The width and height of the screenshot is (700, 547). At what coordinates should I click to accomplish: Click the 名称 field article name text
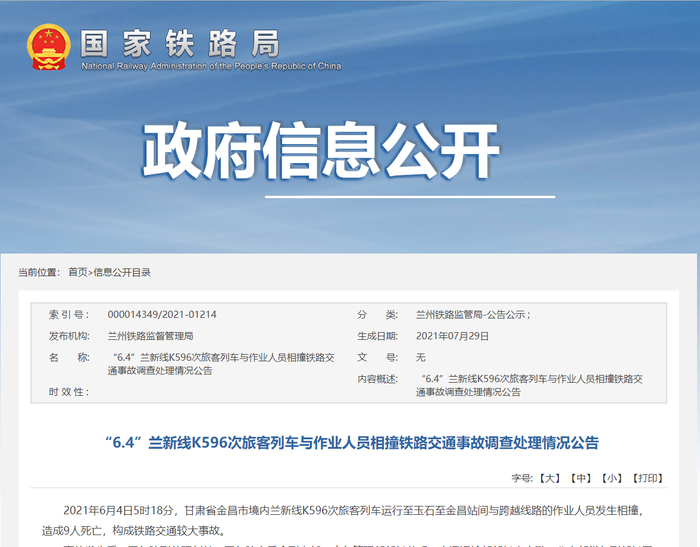[221, 364]
